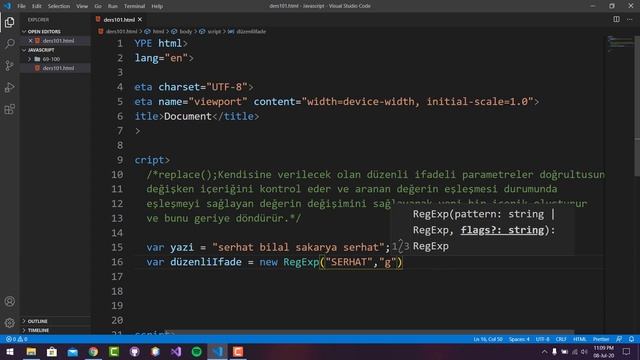The height and width of the screenshot is (360, 640).
Task: Click the düzenliIfade breadcrumb segment
Action: tap(251, 31)
